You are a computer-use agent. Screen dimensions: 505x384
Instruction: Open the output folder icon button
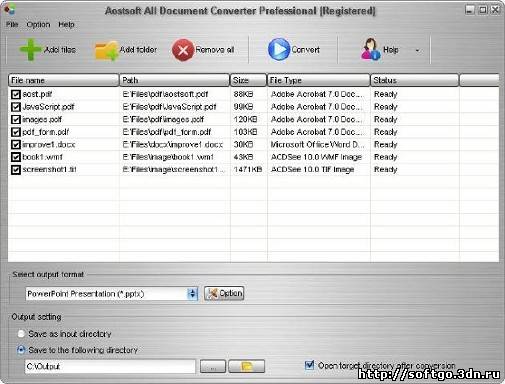click(247, 366)
